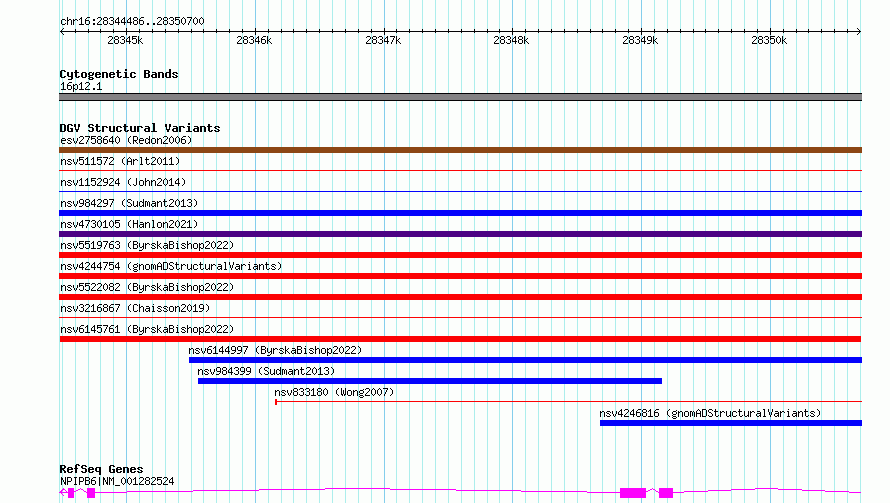Image resolution: width=890 pixels, height=503 pixels.
Task: Click the purple nsv4730105 variant bar
Action: click(x=460, y=234)
